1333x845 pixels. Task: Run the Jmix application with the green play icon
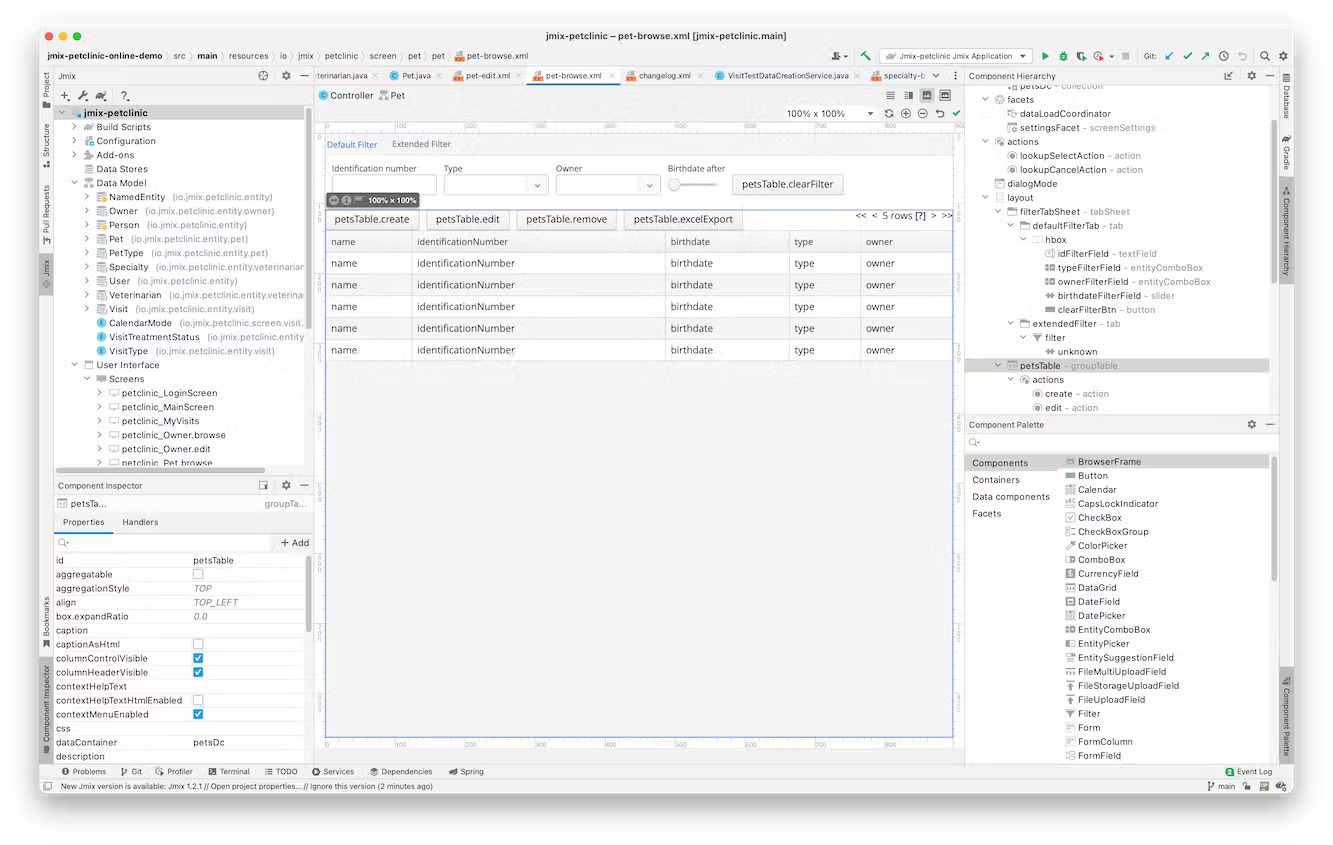[x=1045, y=56]
